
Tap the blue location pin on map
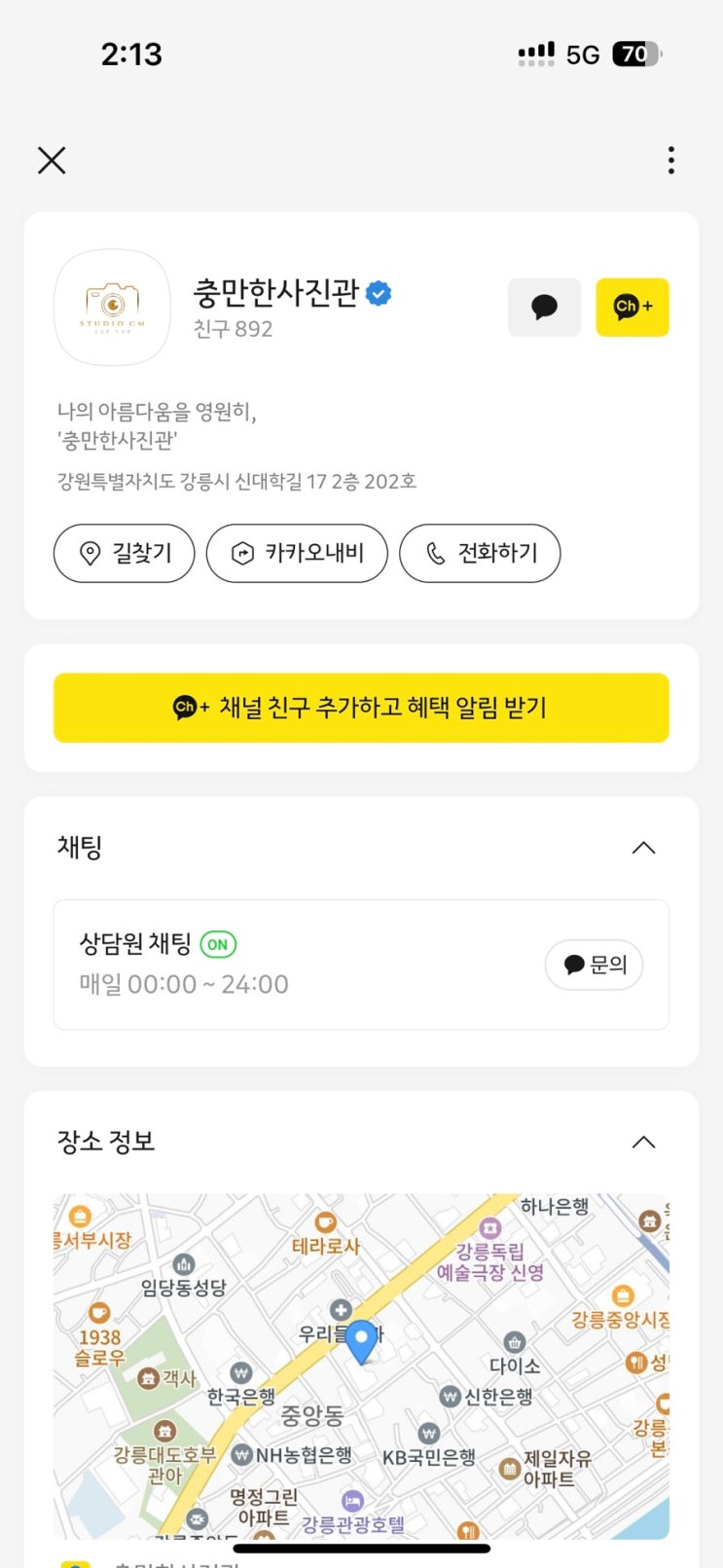tap(361, 1341)
